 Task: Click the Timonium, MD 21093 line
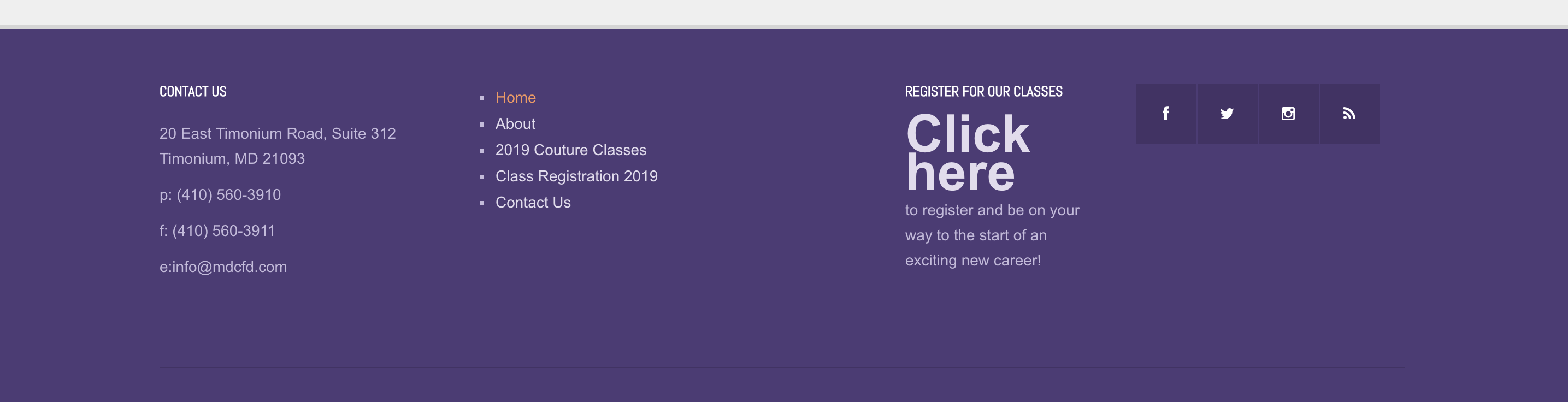click(x=232, y=159)
